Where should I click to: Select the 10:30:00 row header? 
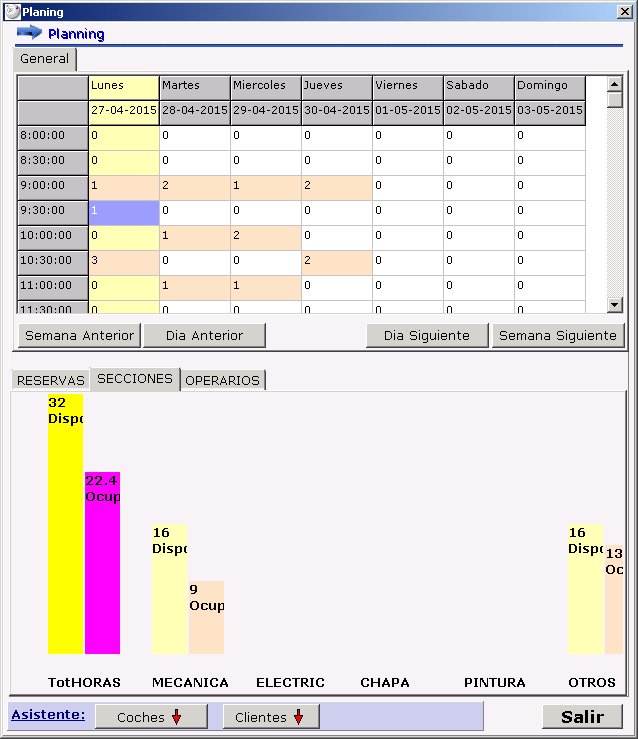click(x=53, y=263)
